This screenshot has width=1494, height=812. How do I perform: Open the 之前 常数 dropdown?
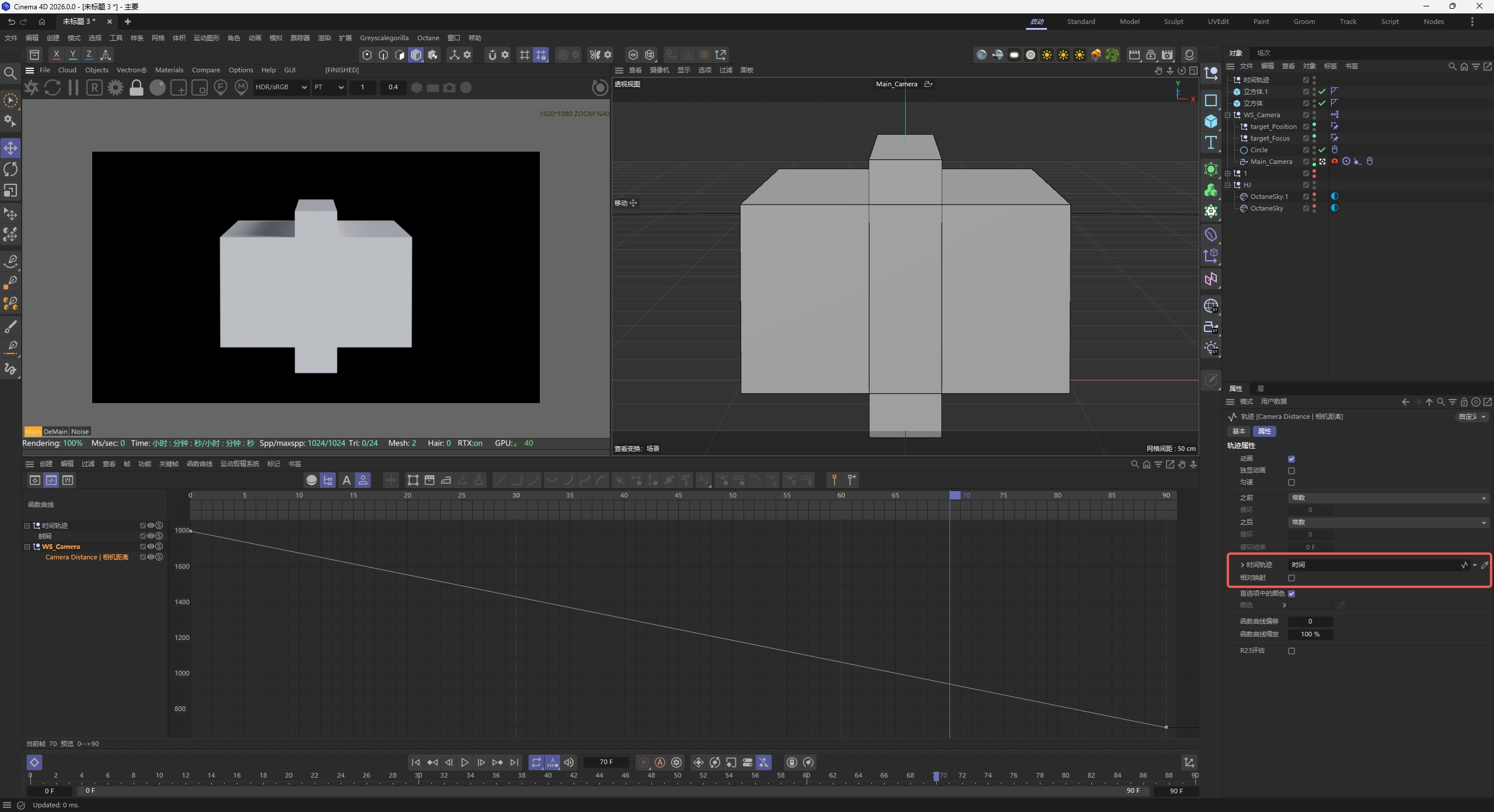click(1388, 498)
